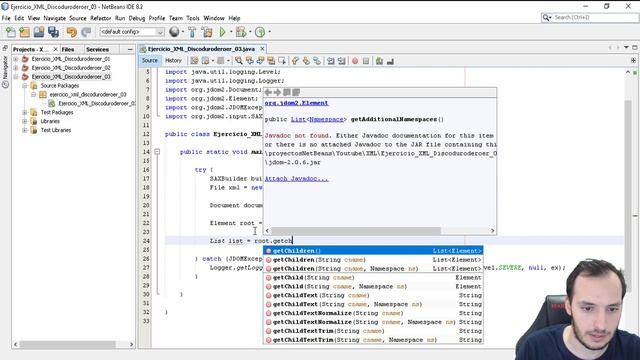
Task: Switch to the History view
Action: click(x=173, y=60)
